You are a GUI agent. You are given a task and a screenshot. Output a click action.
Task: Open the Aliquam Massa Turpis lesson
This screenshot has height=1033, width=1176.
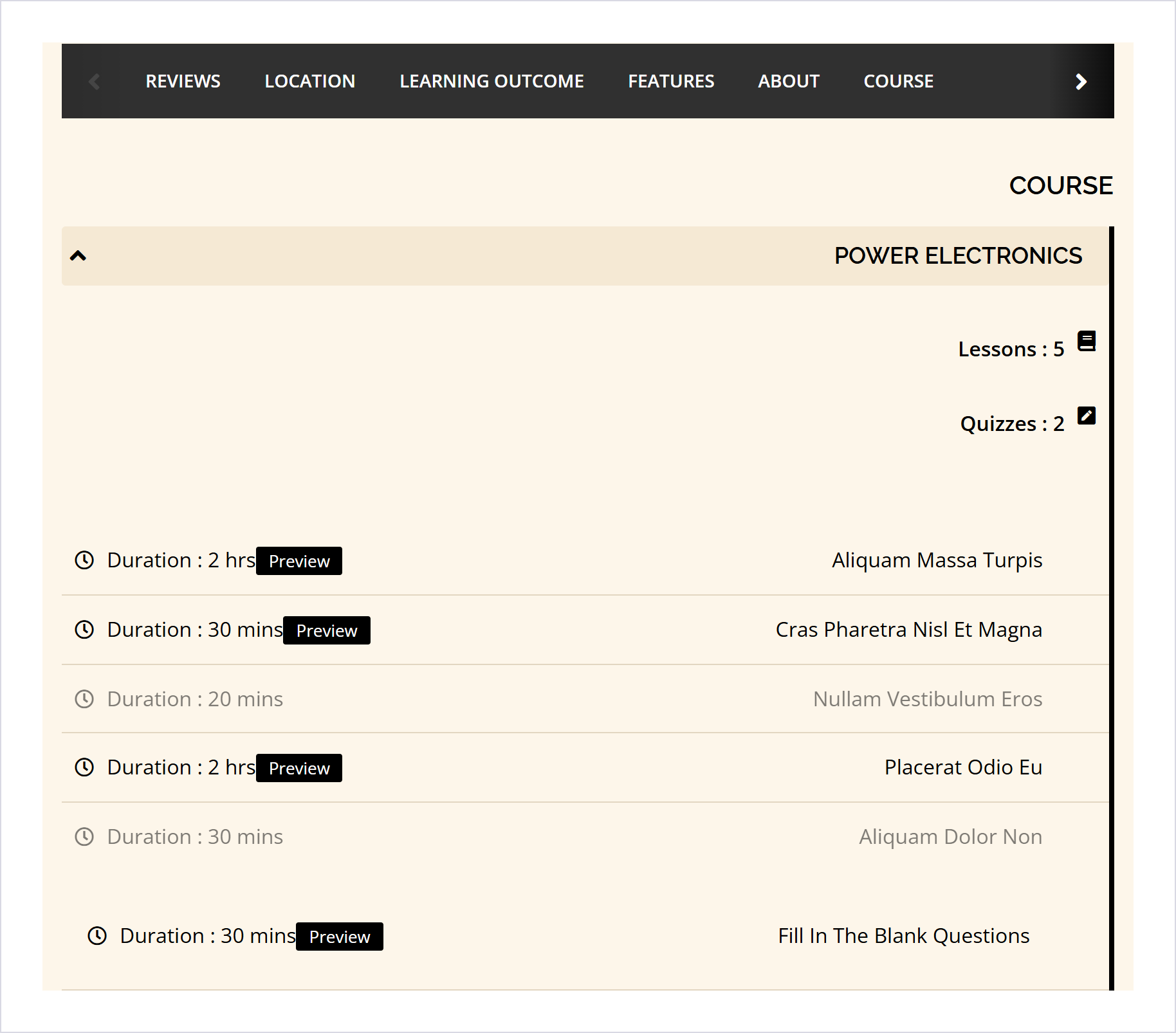click(937, 560)
